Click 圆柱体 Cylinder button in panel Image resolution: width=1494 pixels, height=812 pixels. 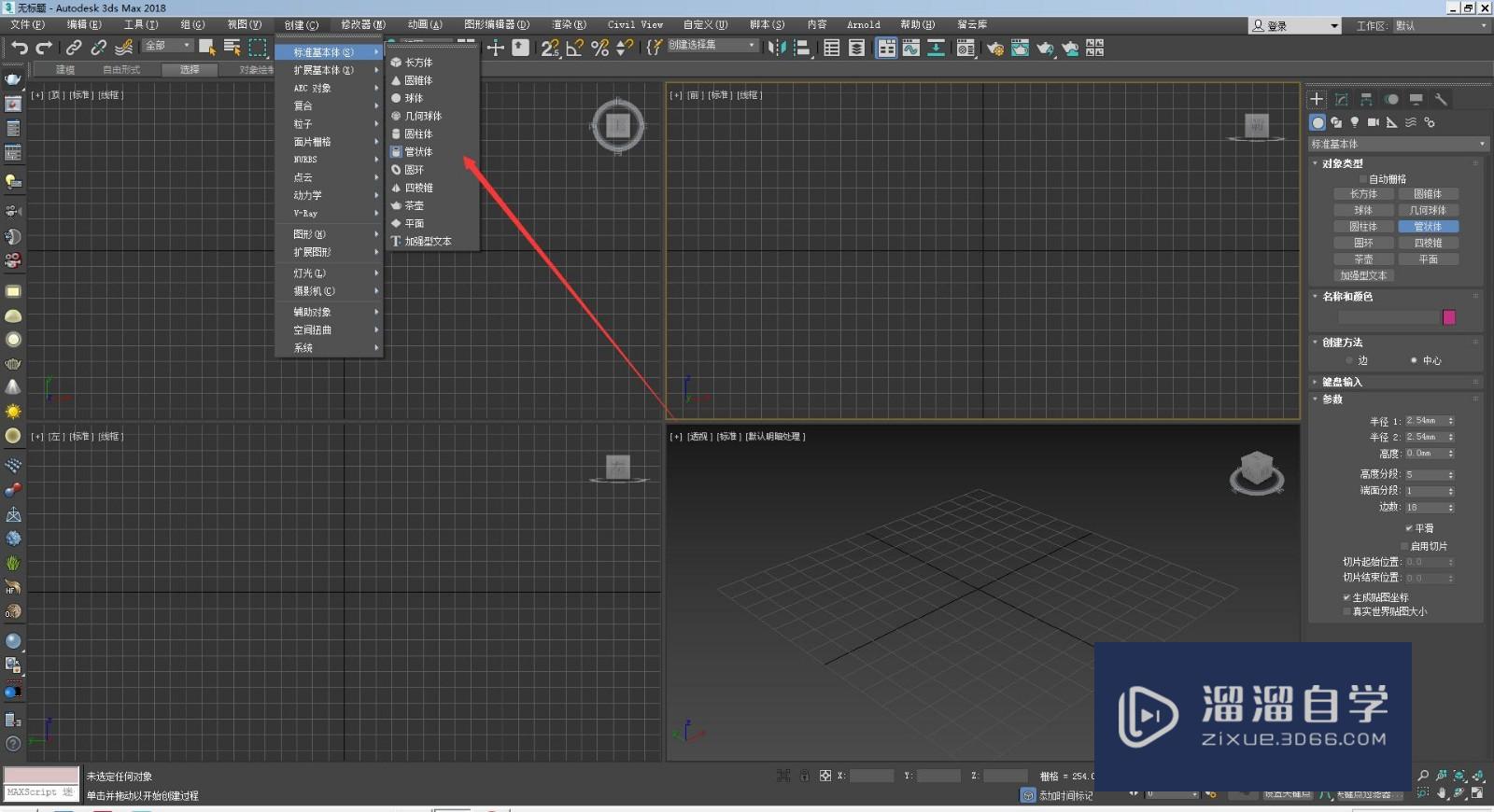tap(1363, 227)
